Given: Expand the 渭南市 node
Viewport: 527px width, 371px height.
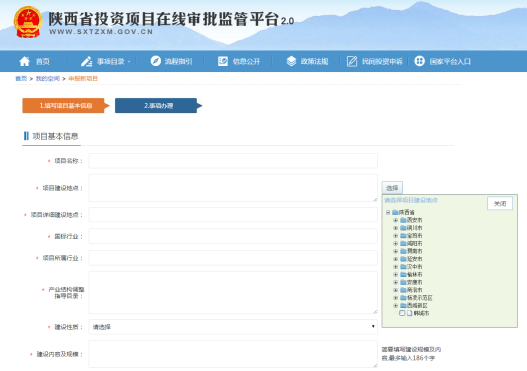Looking at the screenshot, I should (x=396, y=251).
